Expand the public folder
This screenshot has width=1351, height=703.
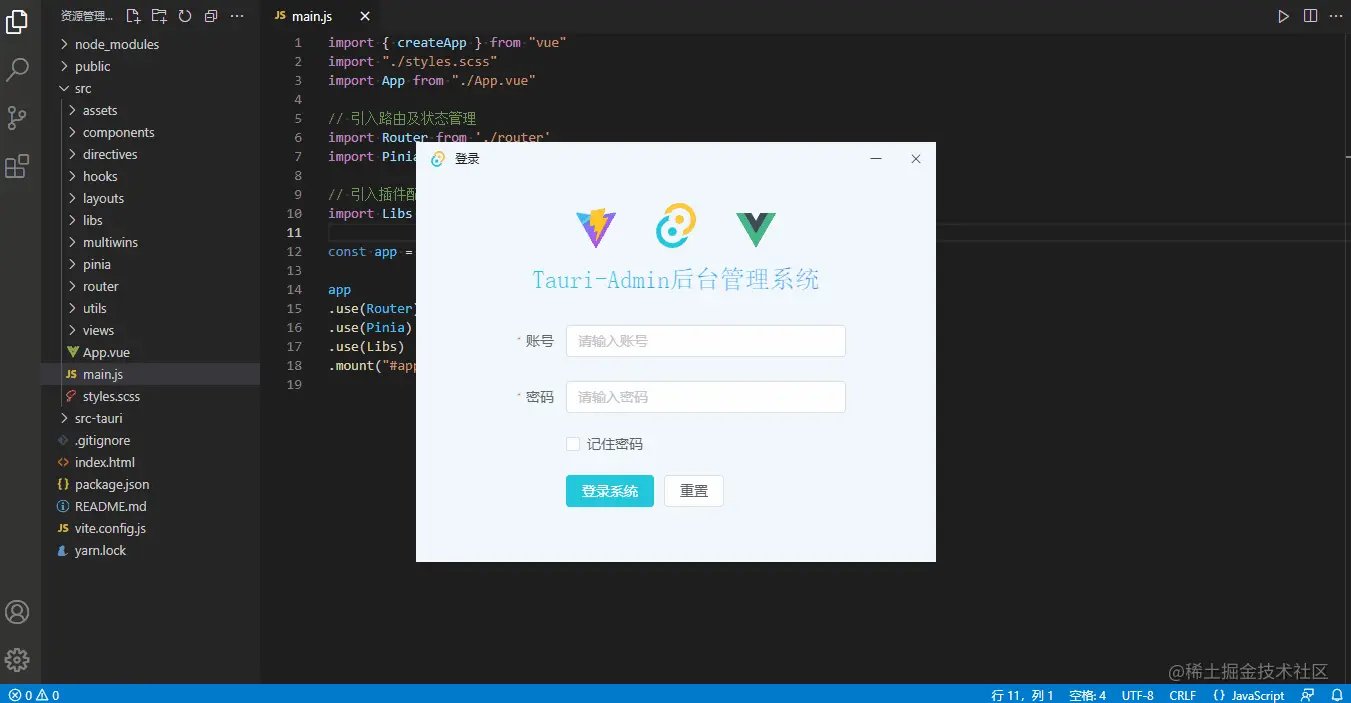tap(150, 66)
